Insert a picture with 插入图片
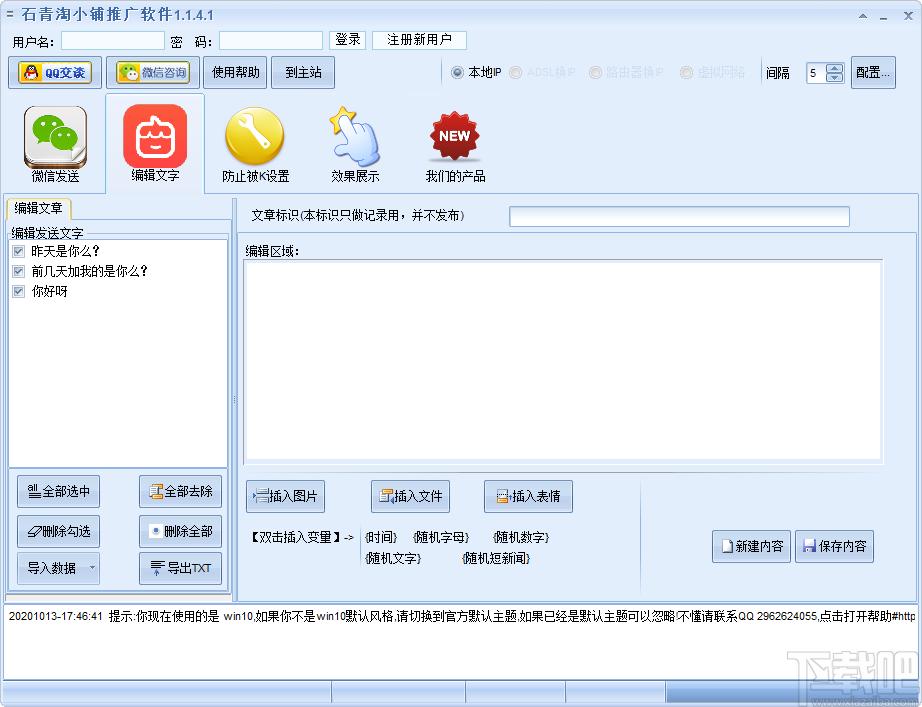The image size is (922, 707). (285, 496)
